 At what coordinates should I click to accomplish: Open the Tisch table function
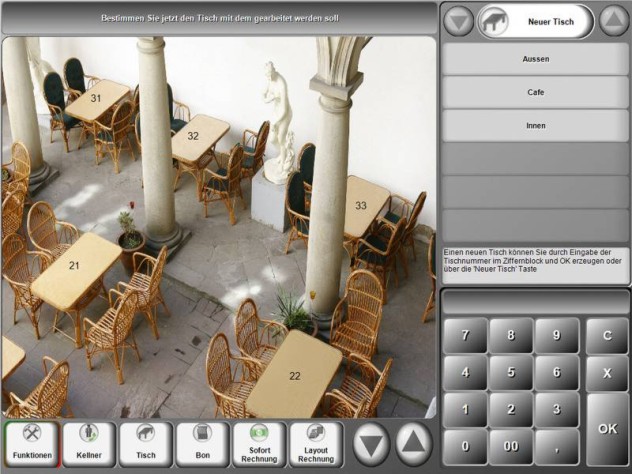click(146, 444)
